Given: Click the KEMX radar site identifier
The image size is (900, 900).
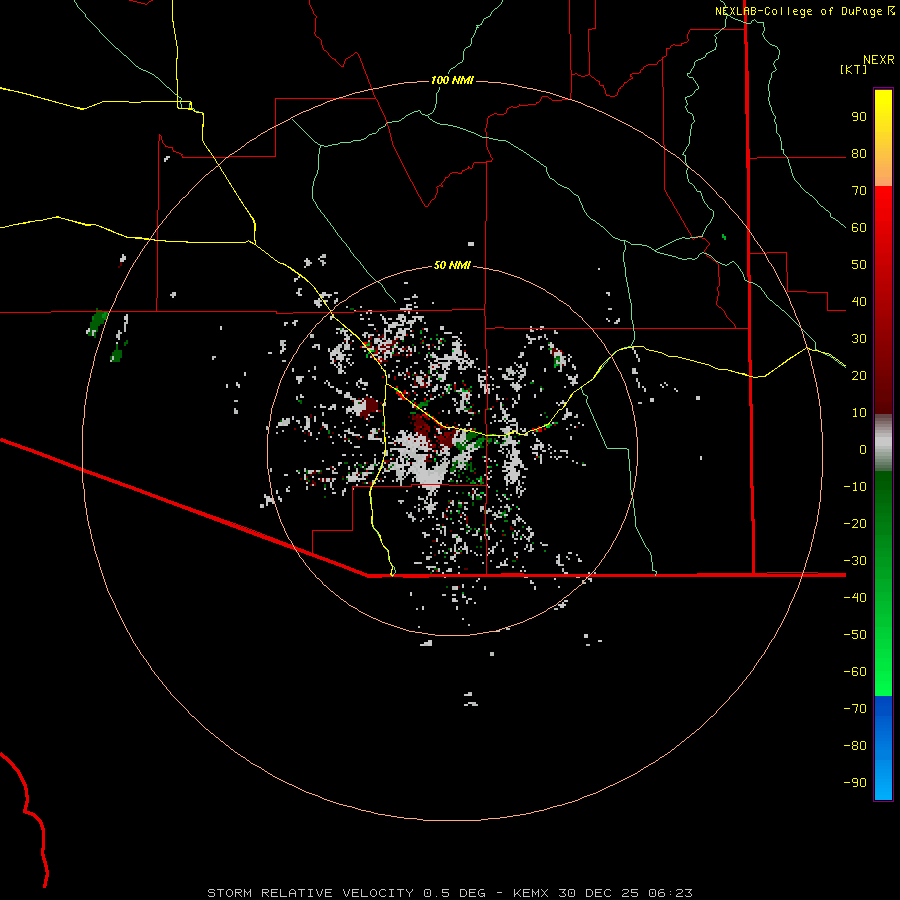Looking at the screenshot, I should [x=531, y=893].
